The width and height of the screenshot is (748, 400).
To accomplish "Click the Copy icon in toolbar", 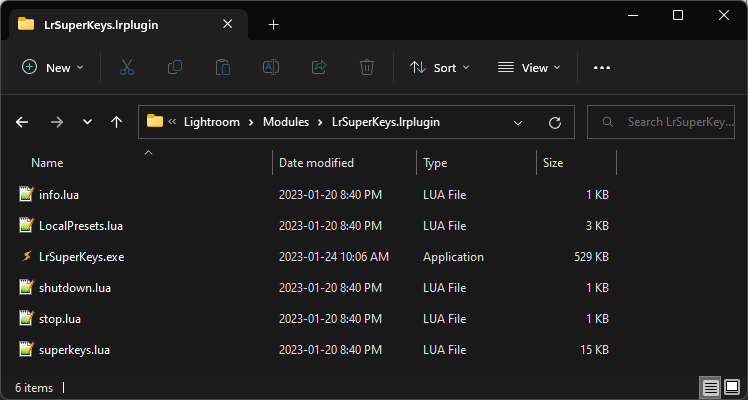I will click(175, 67).
